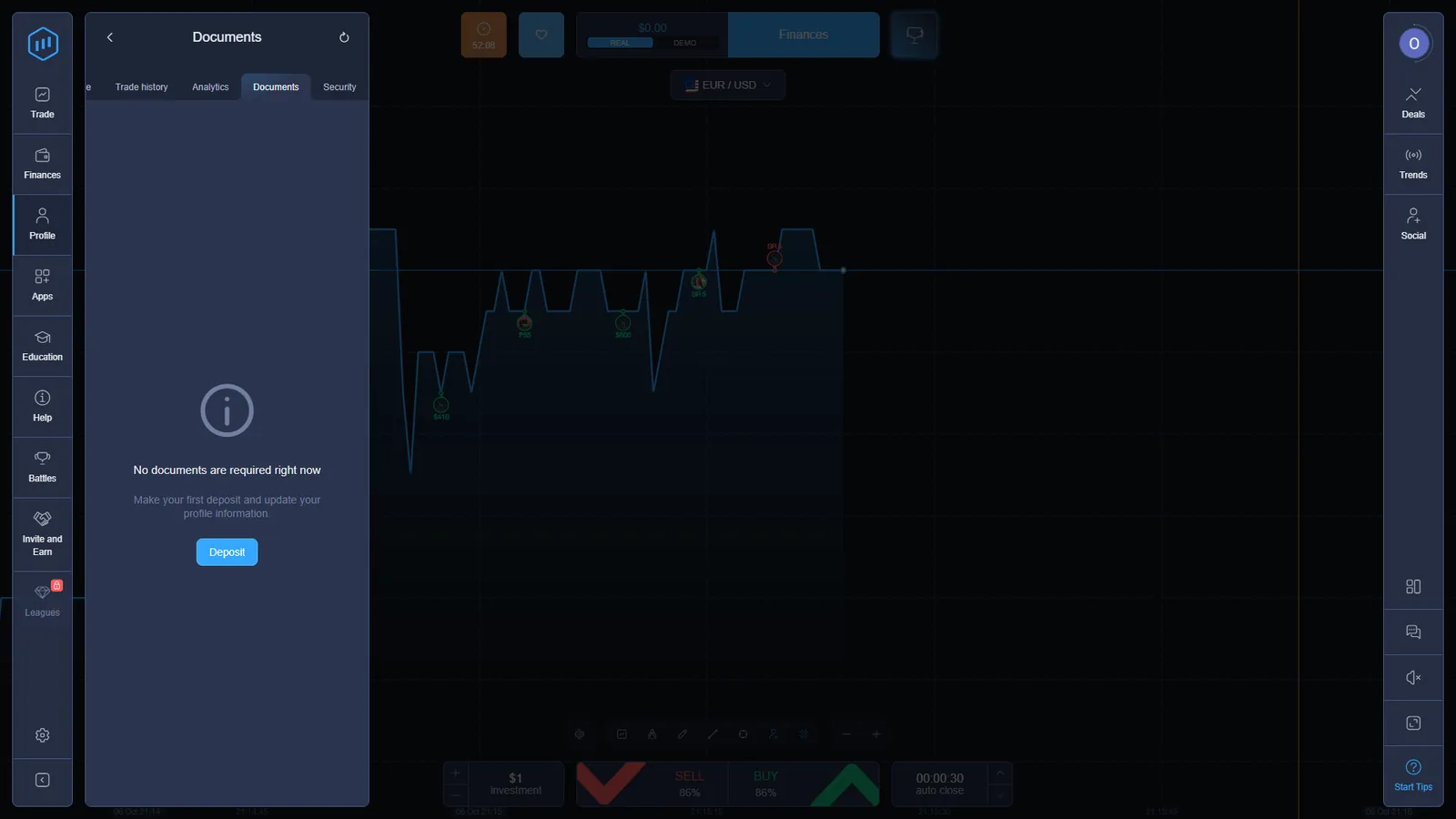
Task: Click the $1 investment field
Action: [x=516, y=784]
